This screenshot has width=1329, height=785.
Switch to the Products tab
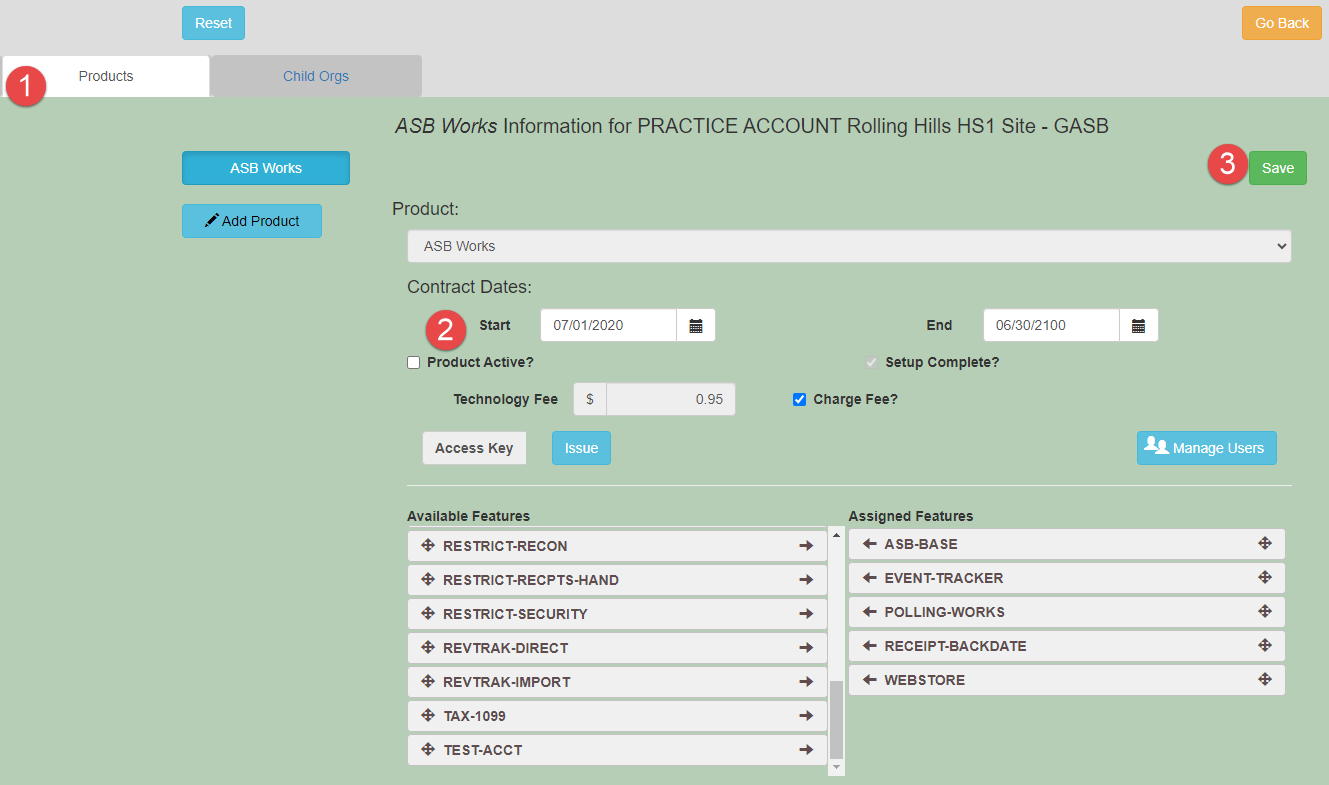(106, 76)
